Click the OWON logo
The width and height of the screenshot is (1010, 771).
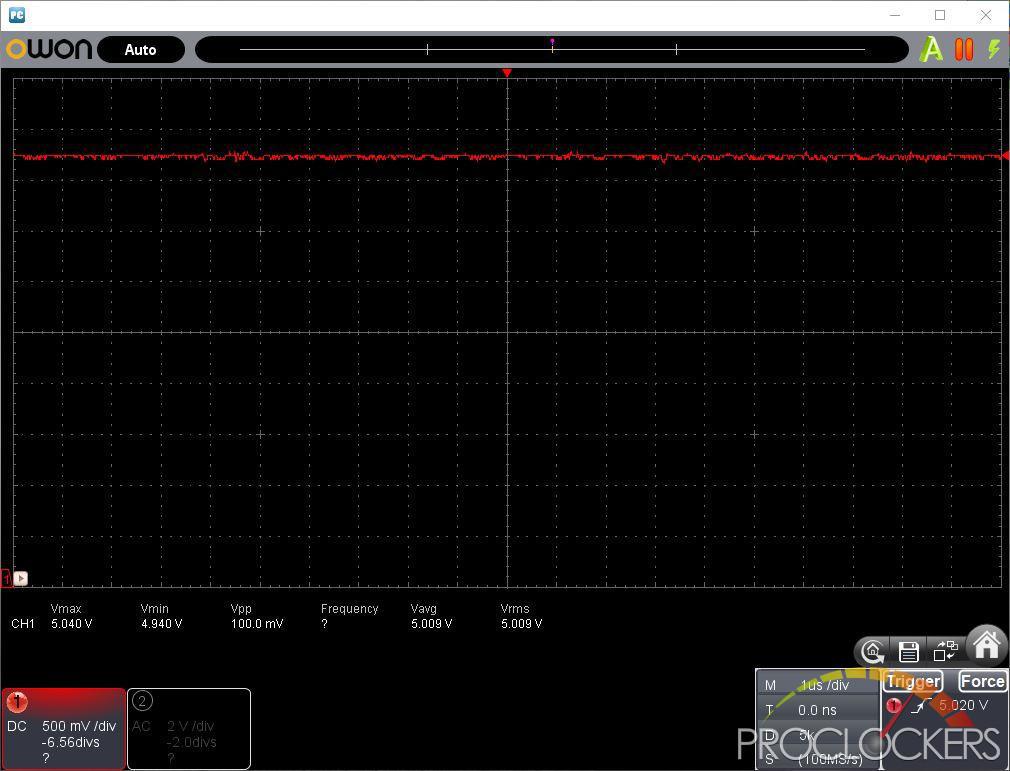tap(49, 49)
